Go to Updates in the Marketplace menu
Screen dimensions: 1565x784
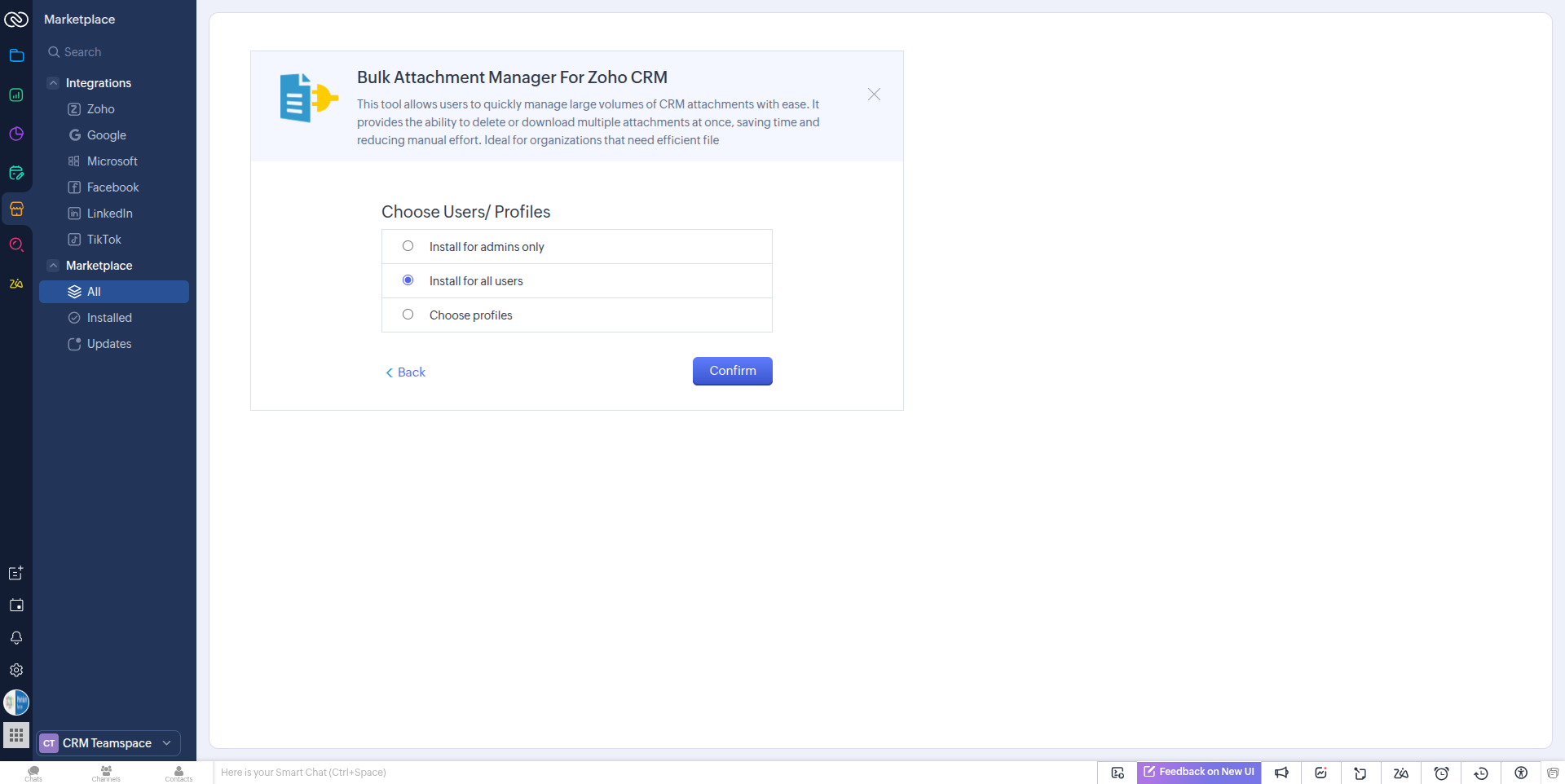109,344
